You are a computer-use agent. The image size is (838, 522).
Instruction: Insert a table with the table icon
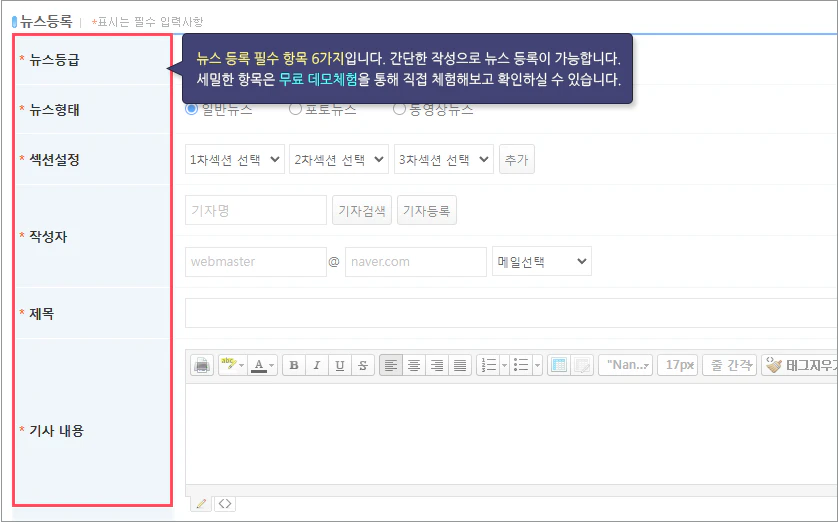click(x=559, y=365)
